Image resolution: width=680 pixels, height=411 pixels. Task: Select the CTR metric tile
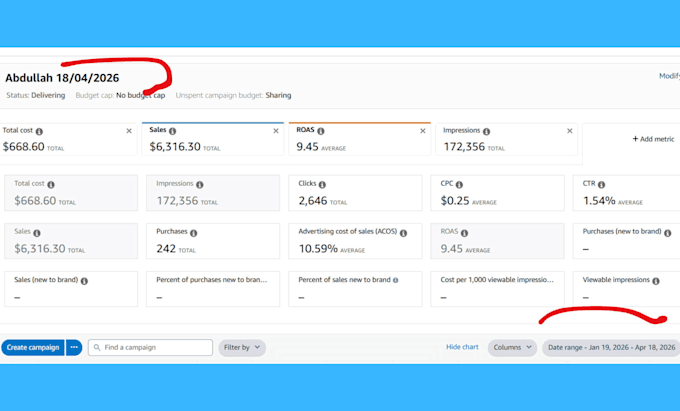tap(627, 193)
